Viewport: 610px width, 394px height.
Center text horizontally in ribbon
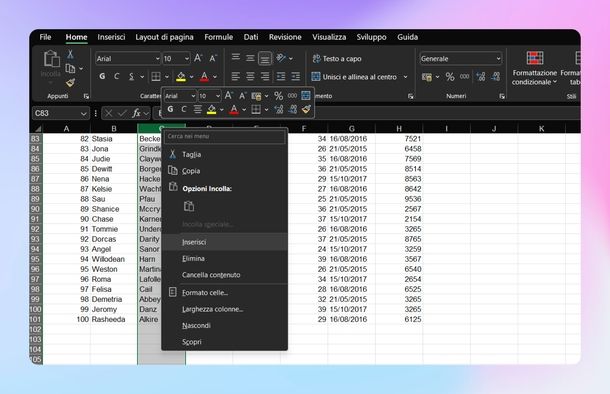point(250,76)
